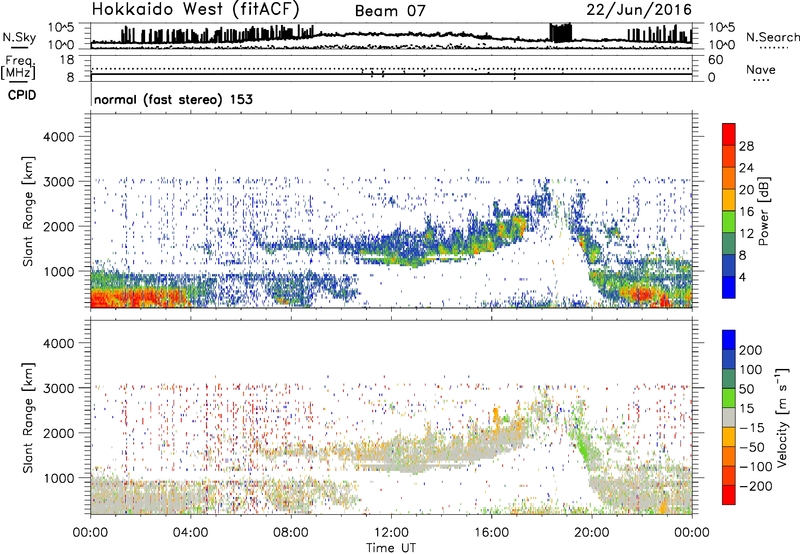Viewport: 800px width, 554px height.
Task: Click the date '22/Jun/2016'
Action: tap(639, 10)
